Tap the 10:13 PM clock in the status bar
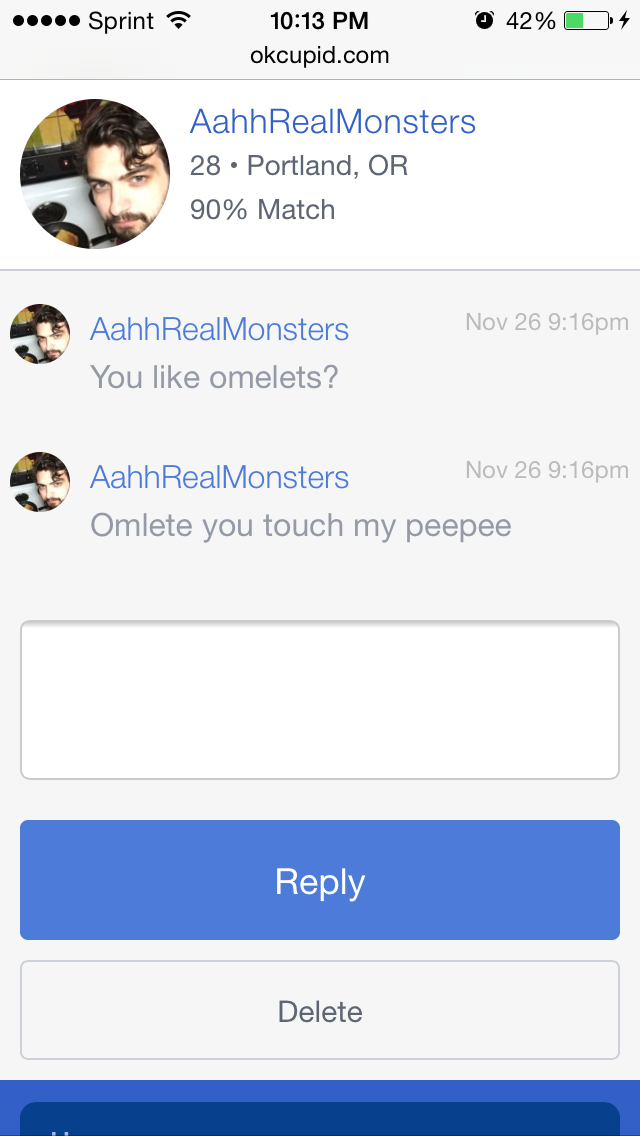 319,20
